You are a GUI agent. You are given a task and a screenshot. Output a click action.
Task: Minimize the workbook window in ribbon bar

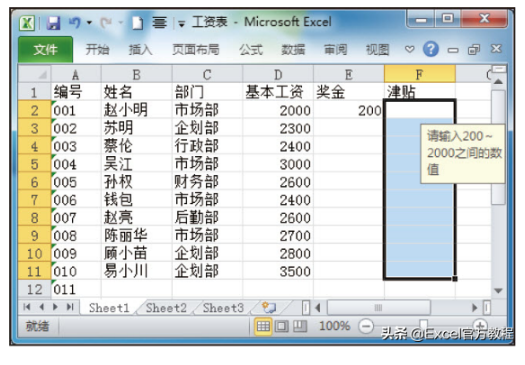453,51
